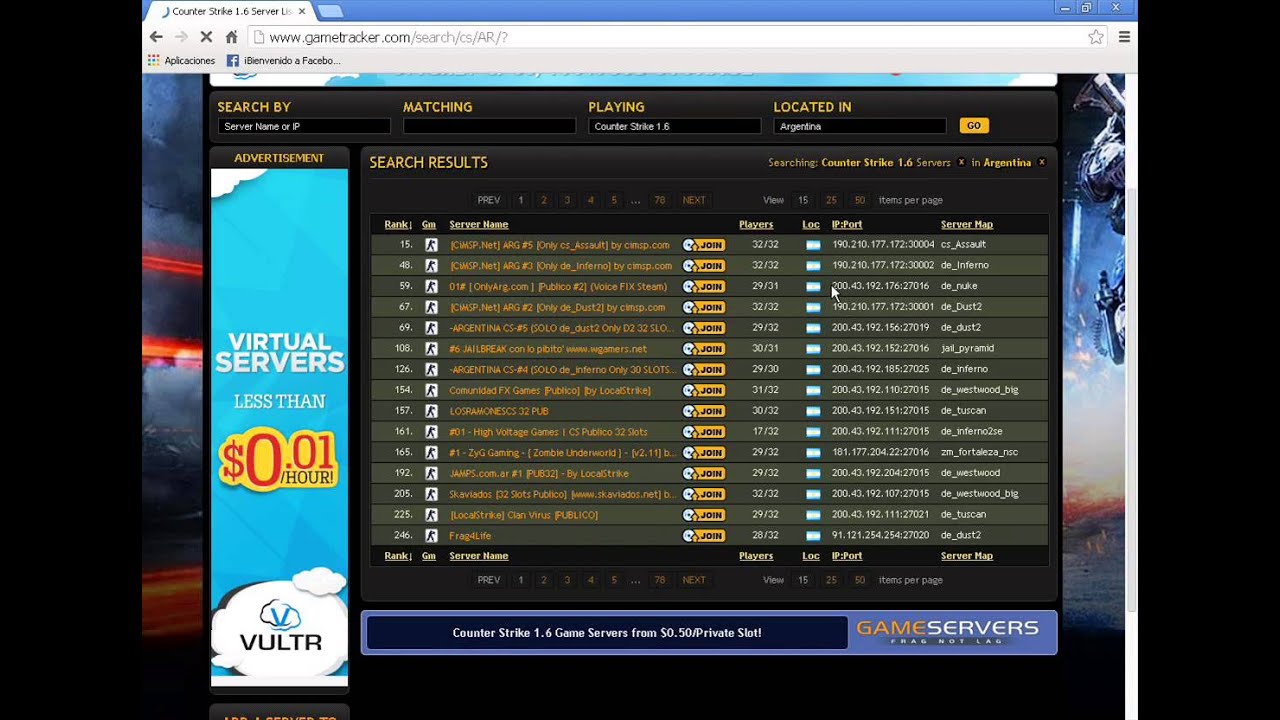Click IP 91.121.254.254:27020
This screenshot has height=720, width=1280.
click(x=881, y=536)
